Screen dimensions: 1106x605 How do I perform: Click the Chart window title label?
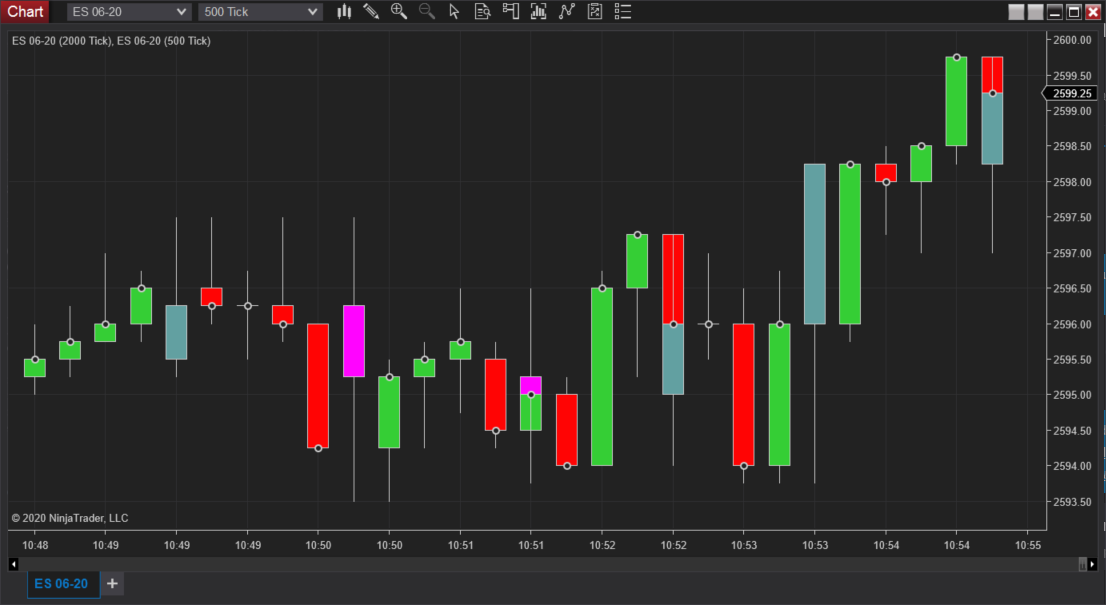(25, 11)
